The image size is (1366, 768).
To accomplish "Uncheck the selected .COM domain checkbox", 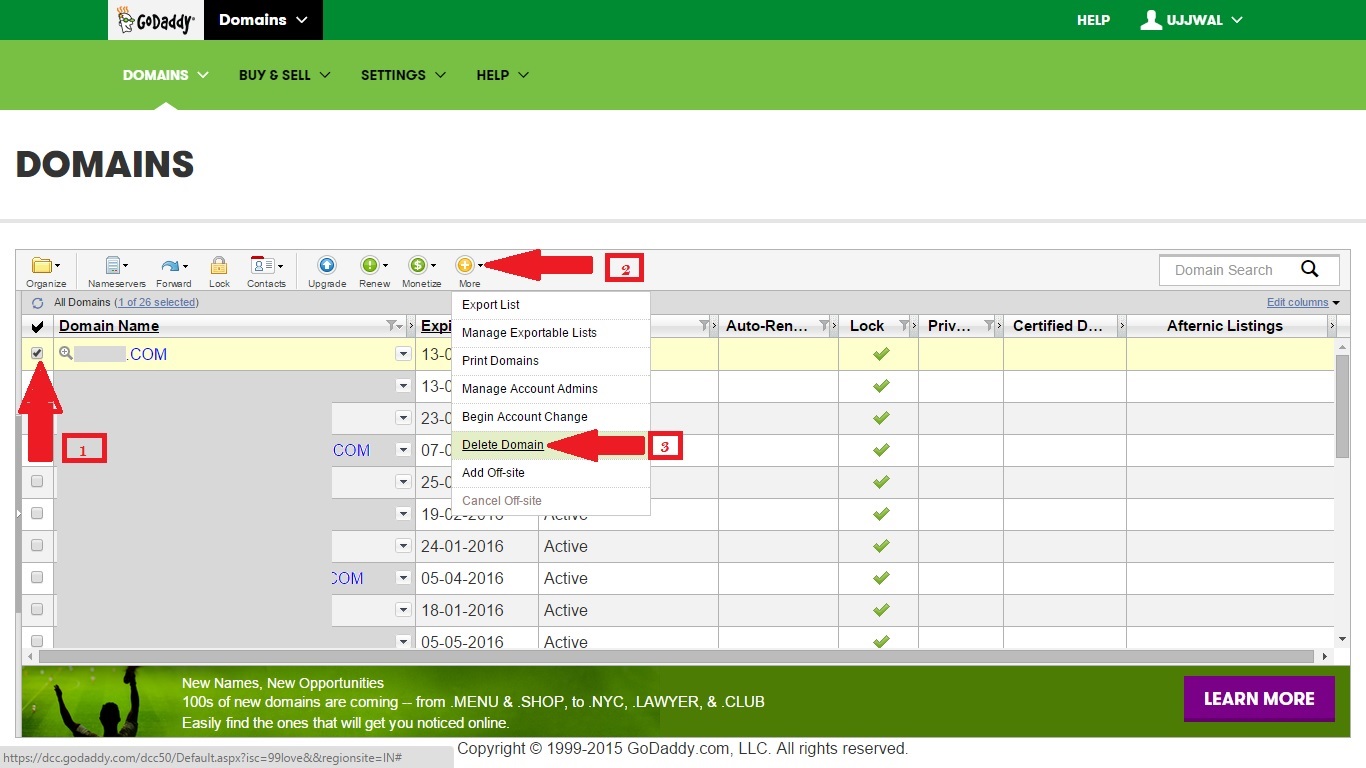I will click(x=37, y=353).
